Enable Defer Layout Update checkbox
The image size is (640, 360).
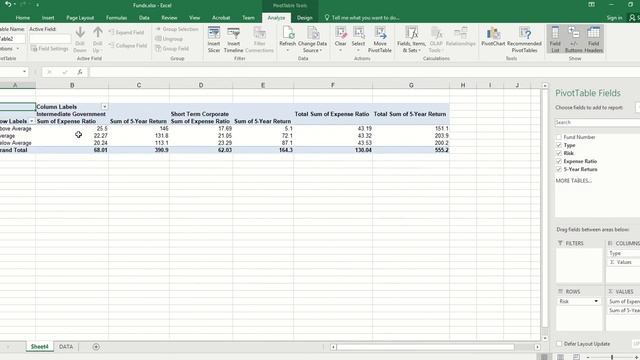click(559, 344)
